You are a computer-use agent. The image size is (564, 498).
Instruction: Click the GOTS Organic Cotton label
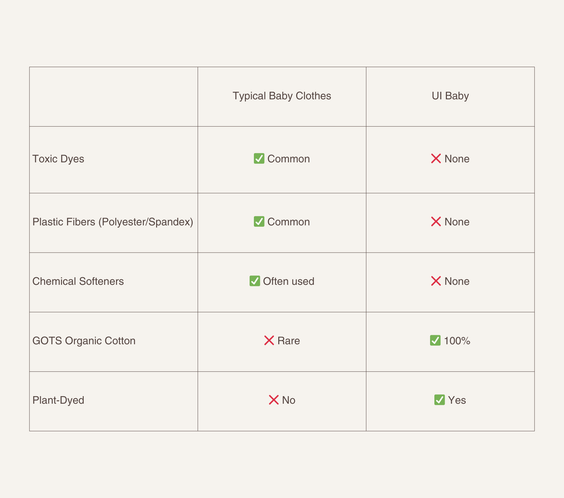click(84, 341)
